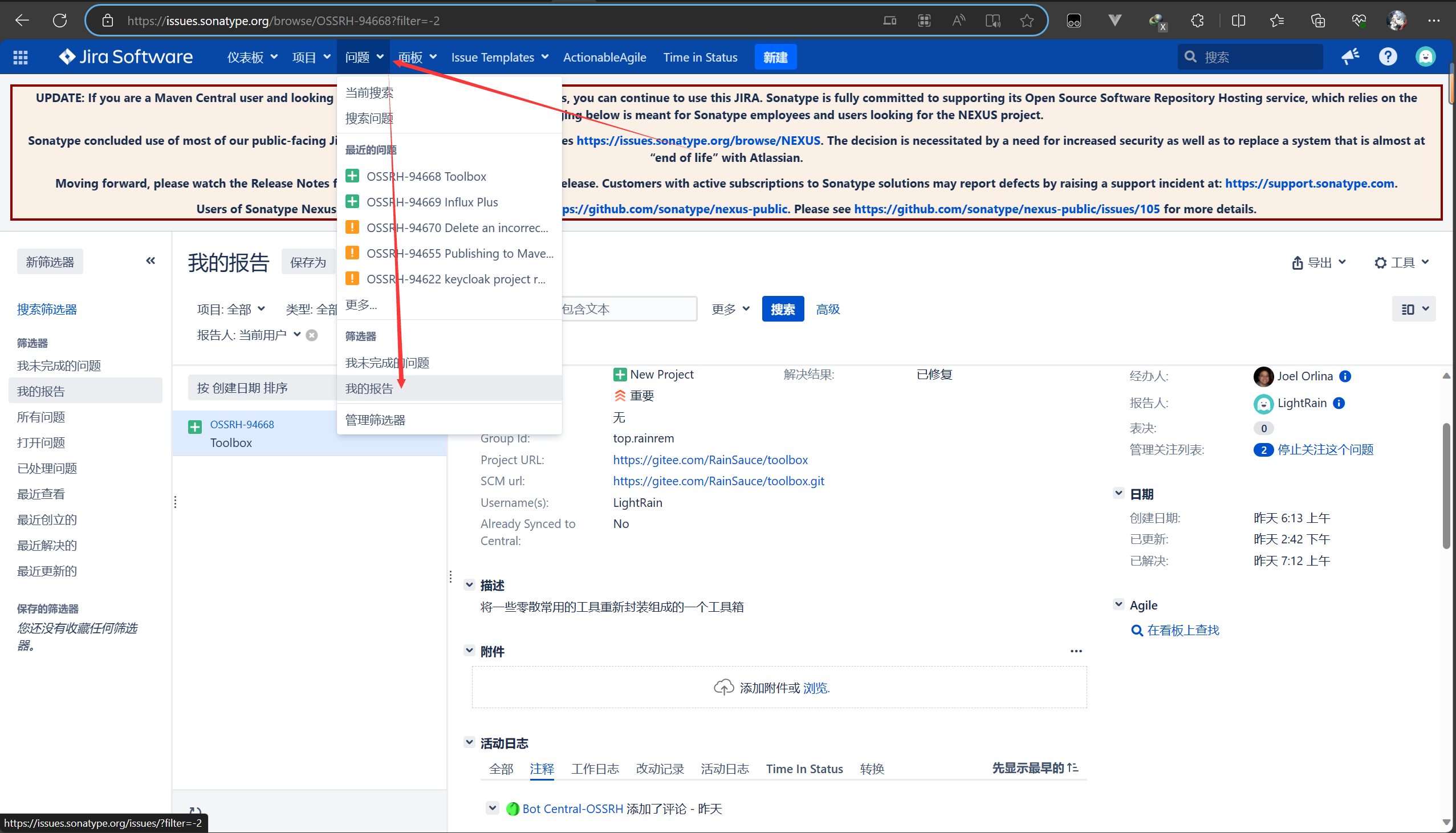This screenshot has width=1456, height=833.
Task: Open the Jira app switcher grid icon
Action: 21,57
